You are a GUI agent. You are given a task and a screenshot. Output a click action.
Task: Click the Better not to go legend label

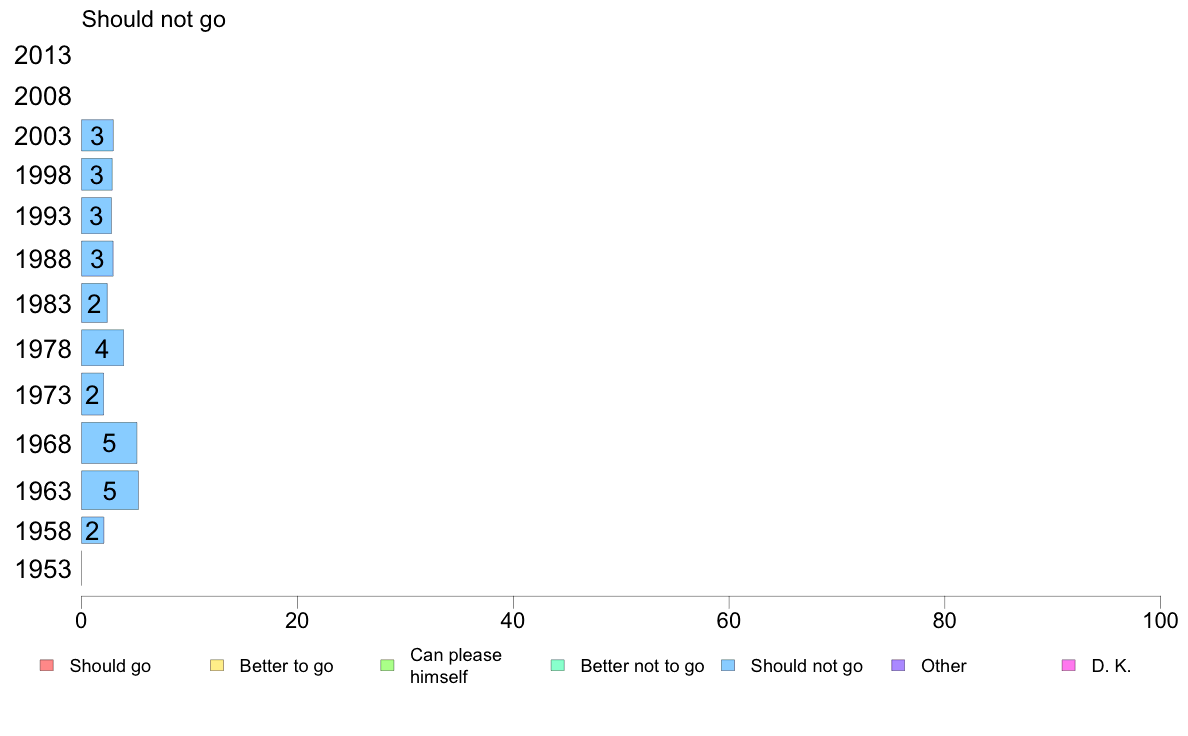(x=642, y=666)
